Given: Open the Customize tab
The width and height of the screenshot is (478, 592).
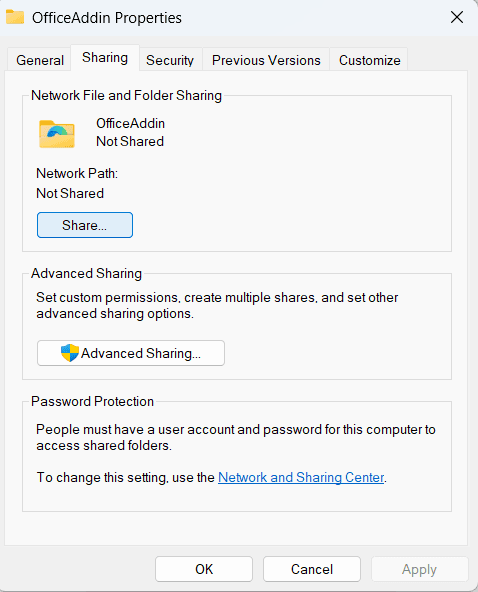Looking at the screenshot, I should [x=369, y=60].
